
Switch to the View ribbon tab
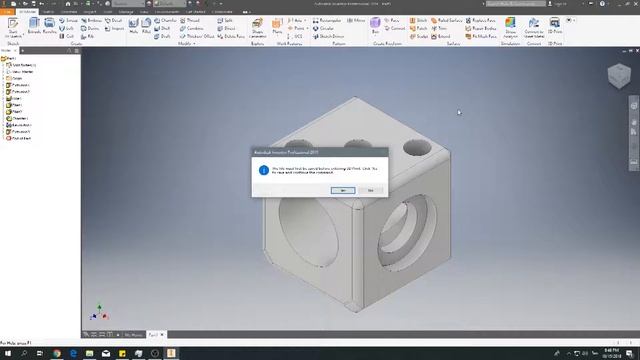144,12
